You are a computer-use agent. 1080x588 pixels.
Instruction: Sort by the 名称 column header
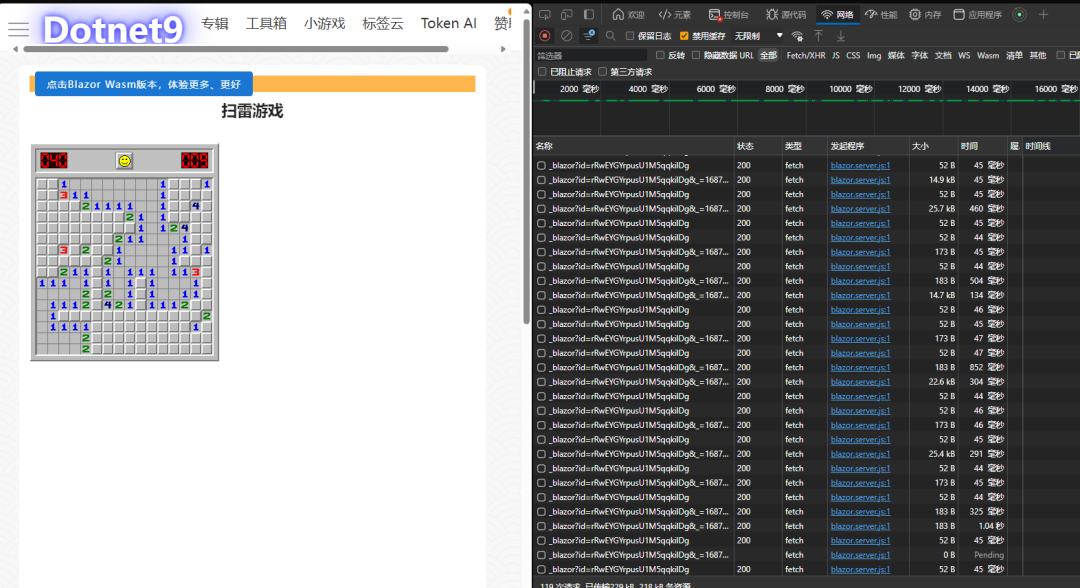click(634, 146)
